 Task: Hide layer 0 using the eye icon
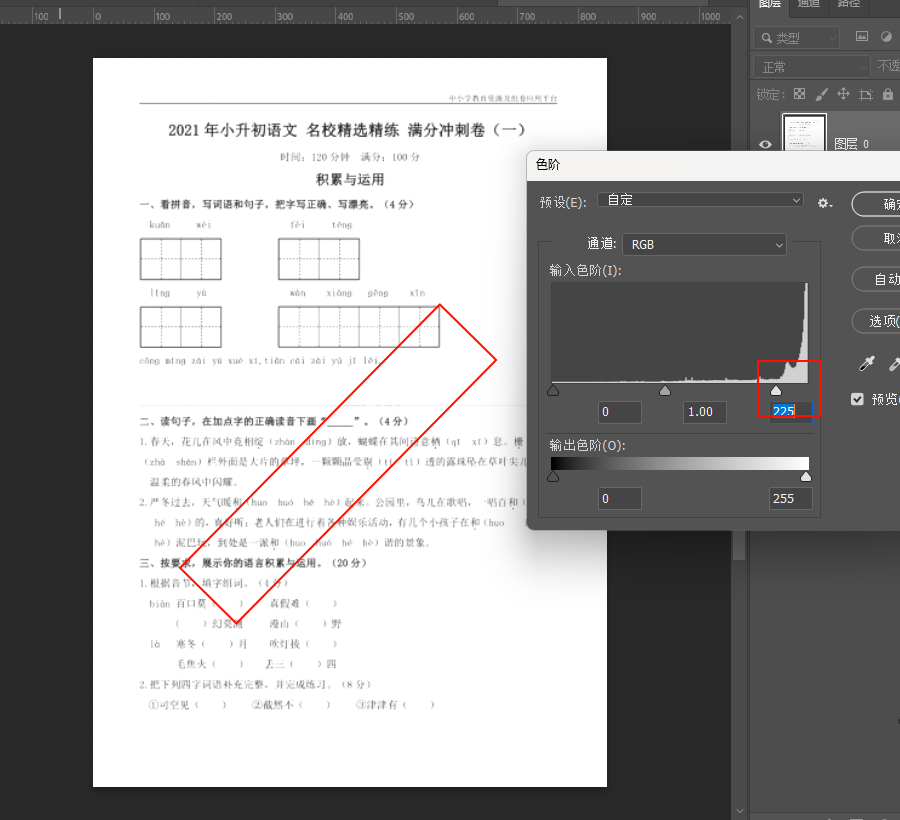click(x=766, y=144)
